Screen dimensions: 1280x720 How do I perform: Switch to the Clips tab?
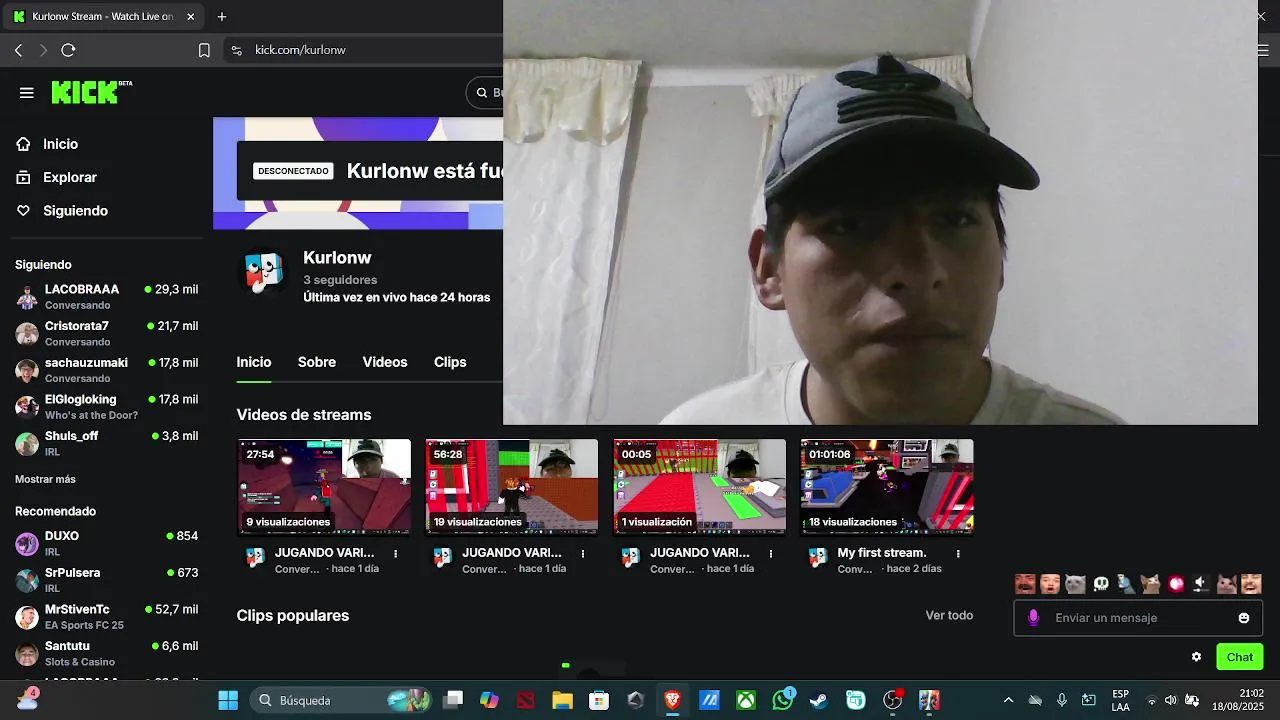click(450, 362)
